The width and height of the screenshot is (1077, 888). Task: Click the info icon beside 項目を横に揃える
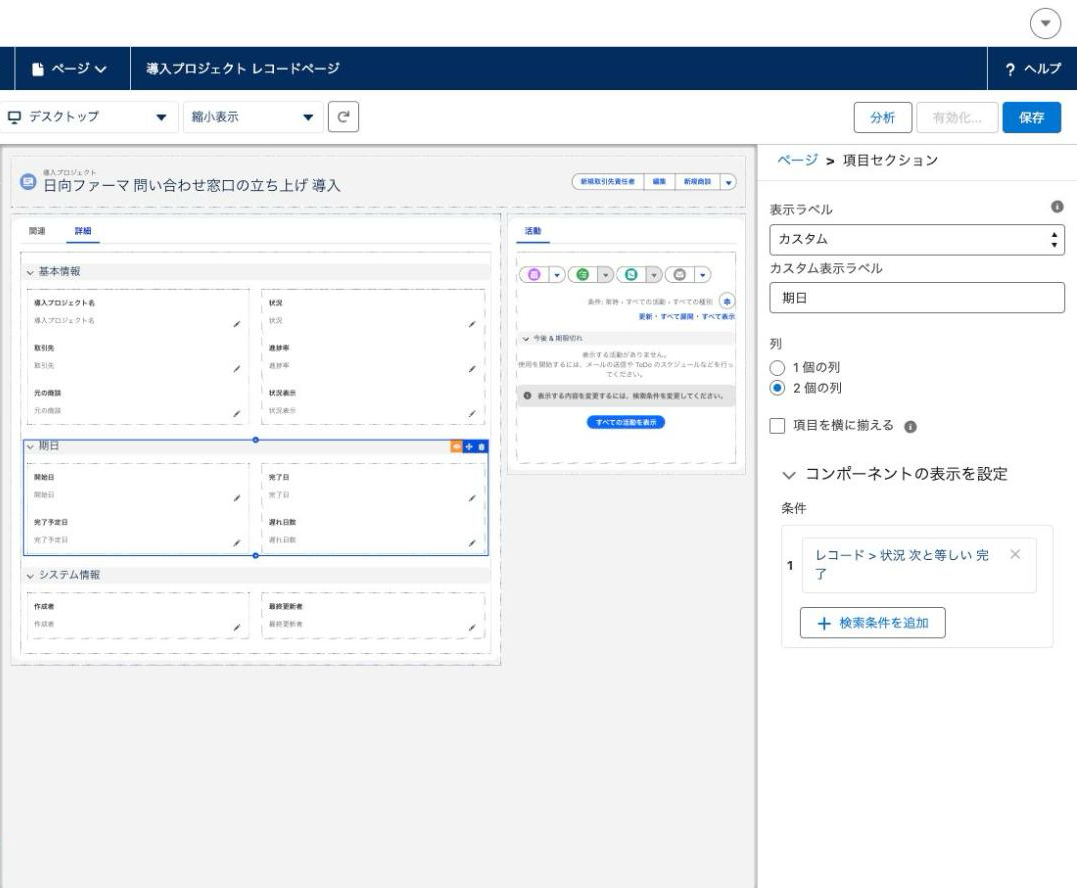click(x=911, y=426)
